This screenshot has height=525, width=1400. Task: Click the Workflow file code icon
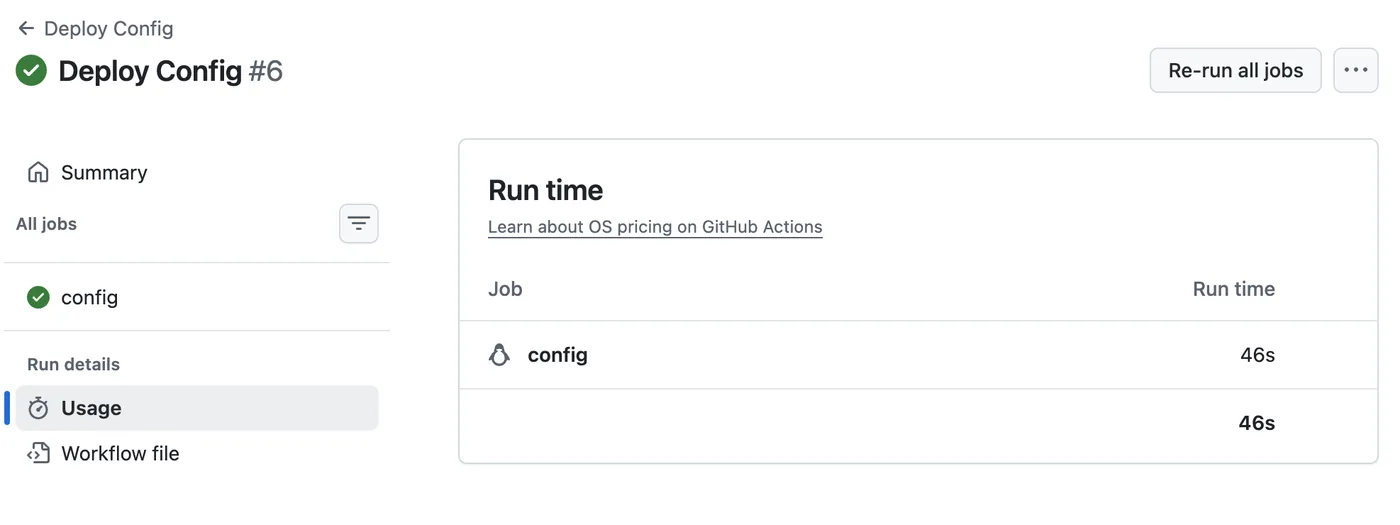pos(38,453)
